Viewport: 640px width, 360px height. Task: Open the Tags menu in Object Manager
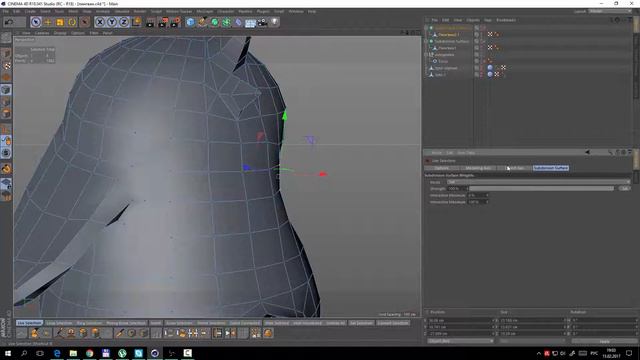(487, 20)
